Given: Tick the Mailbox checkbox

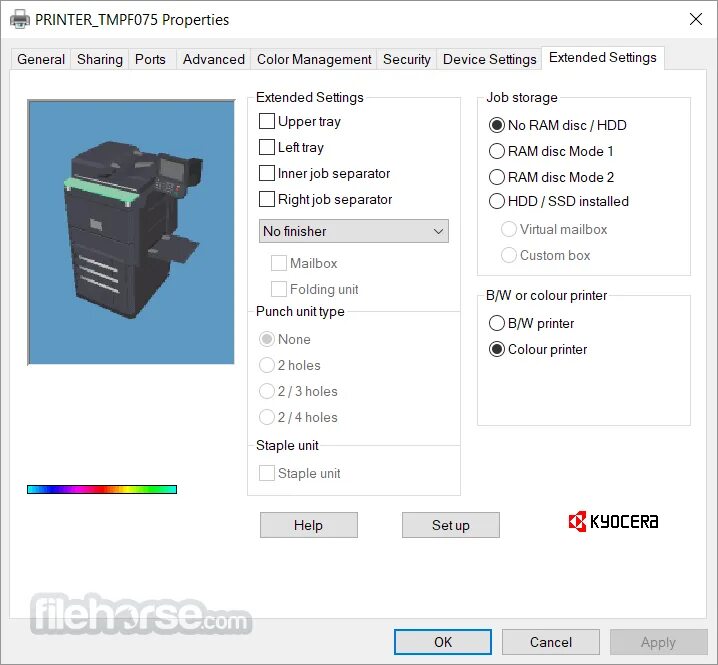Looking at the screenshot, I should pyautogui.click(x=278, y=263).
